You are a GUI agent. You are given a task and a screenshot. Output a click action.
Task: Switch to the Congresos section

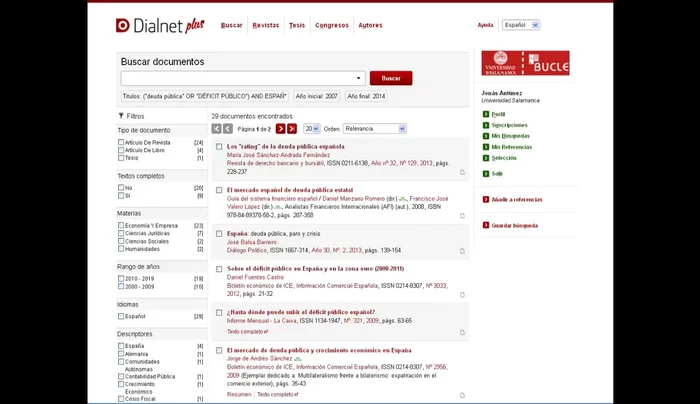pos(332,25)
